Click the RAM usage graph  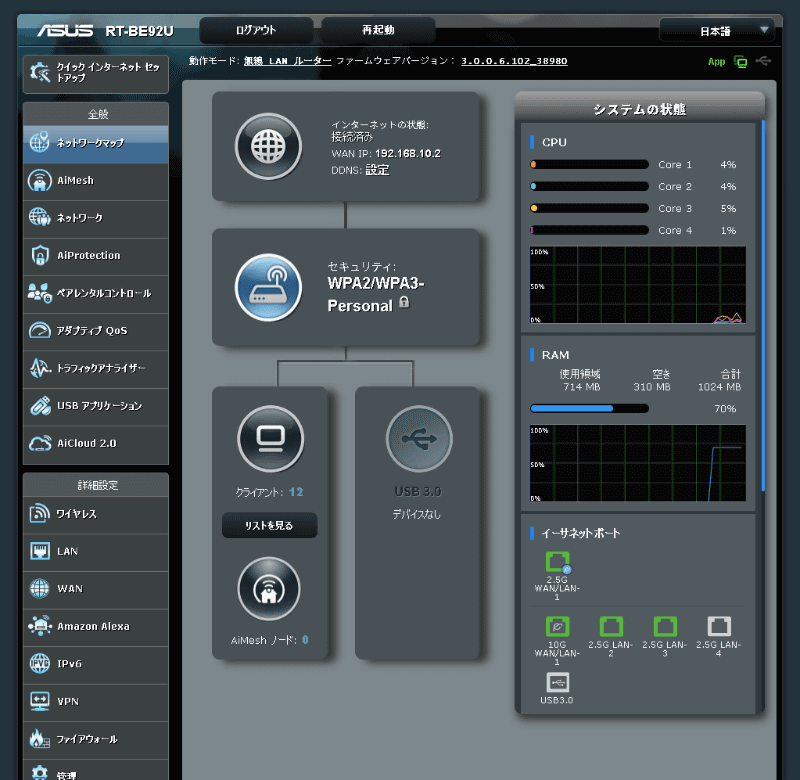(x=638, y=463)
